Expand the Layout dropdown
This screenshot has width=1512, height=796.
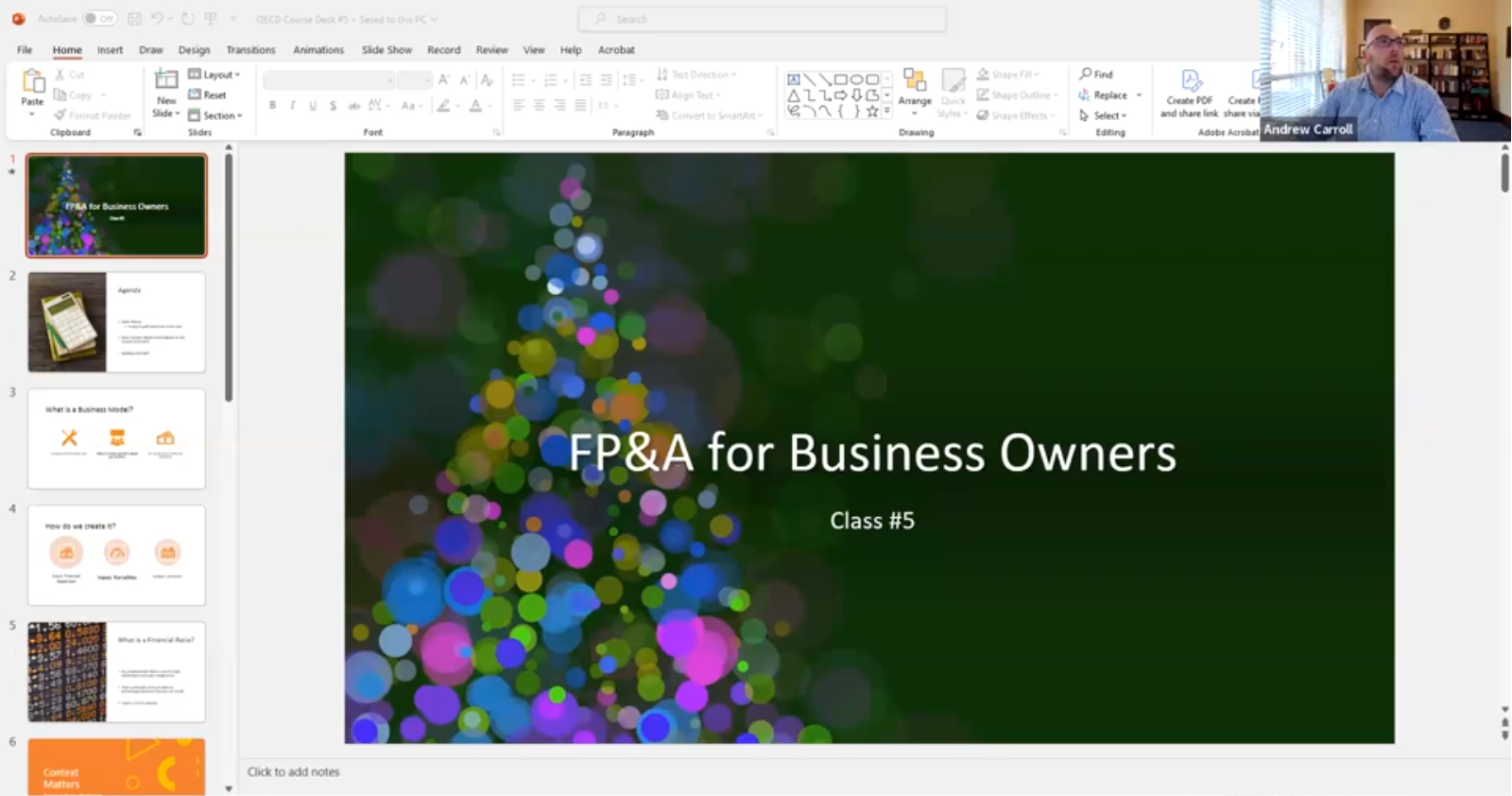pos(215,75)
